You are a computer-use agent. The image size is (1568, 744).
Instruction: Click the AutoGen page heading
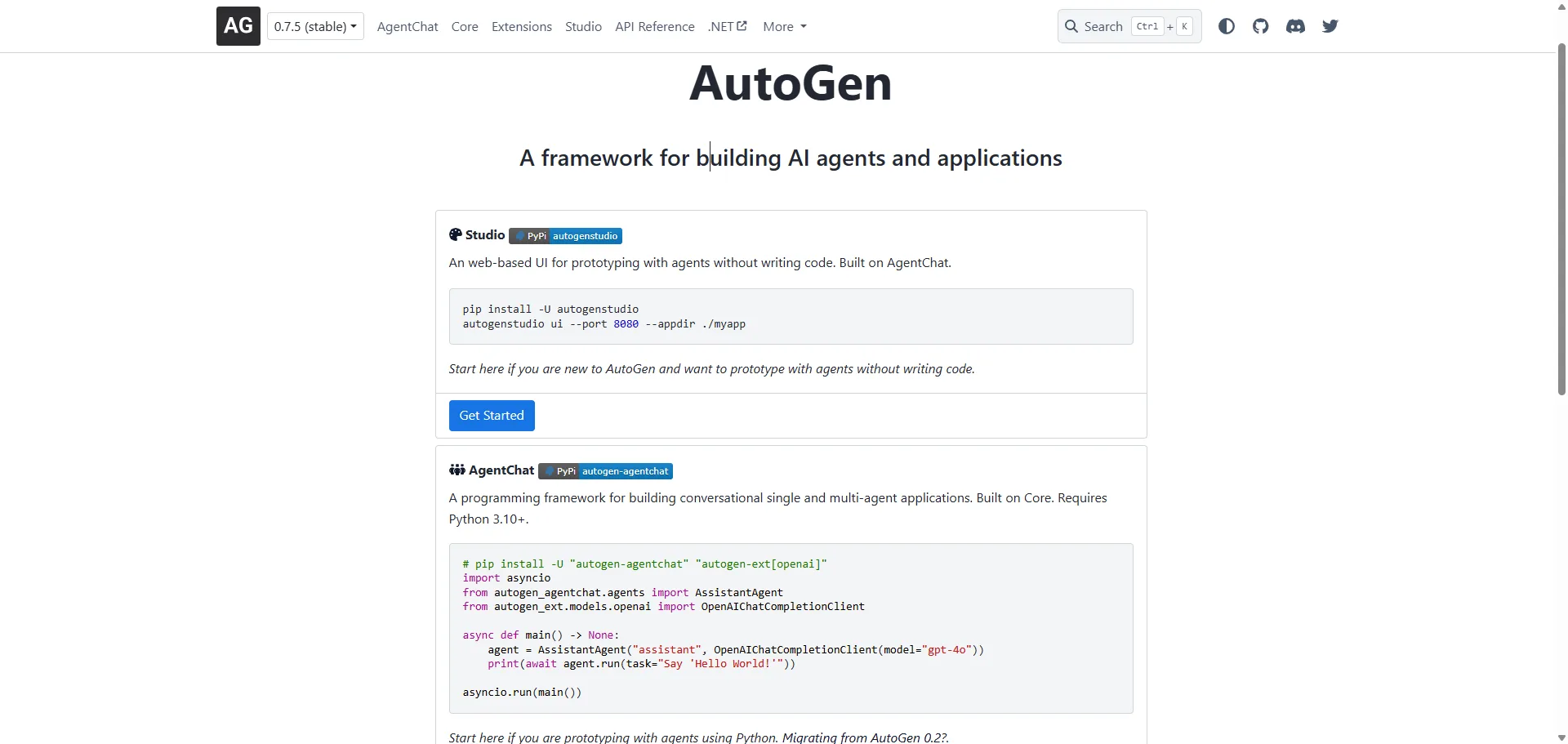click(791, 83)
